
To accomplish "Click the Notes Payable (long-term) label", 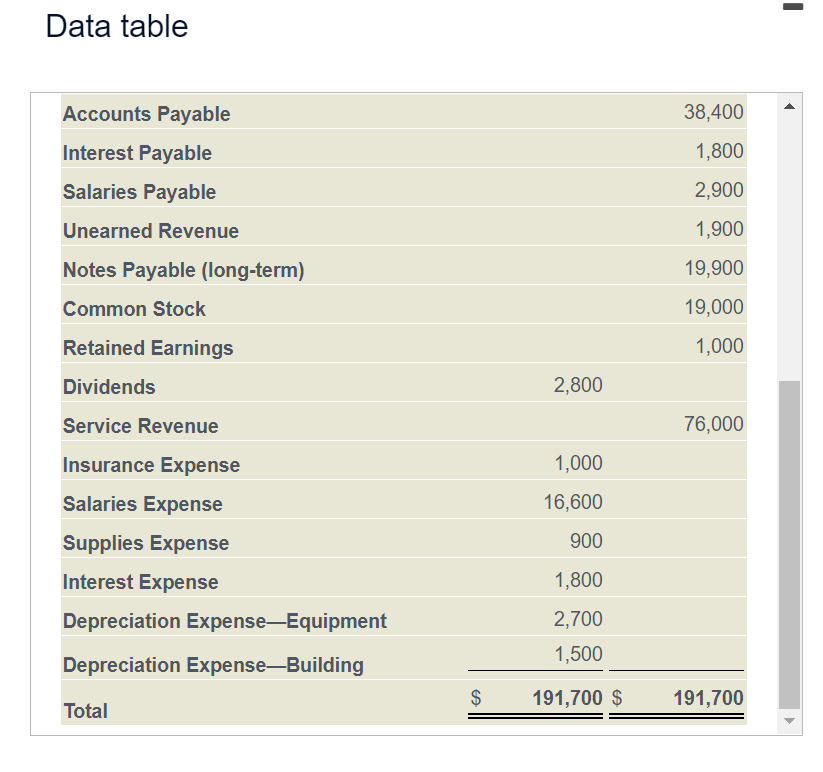I will [x=183, y=270].
